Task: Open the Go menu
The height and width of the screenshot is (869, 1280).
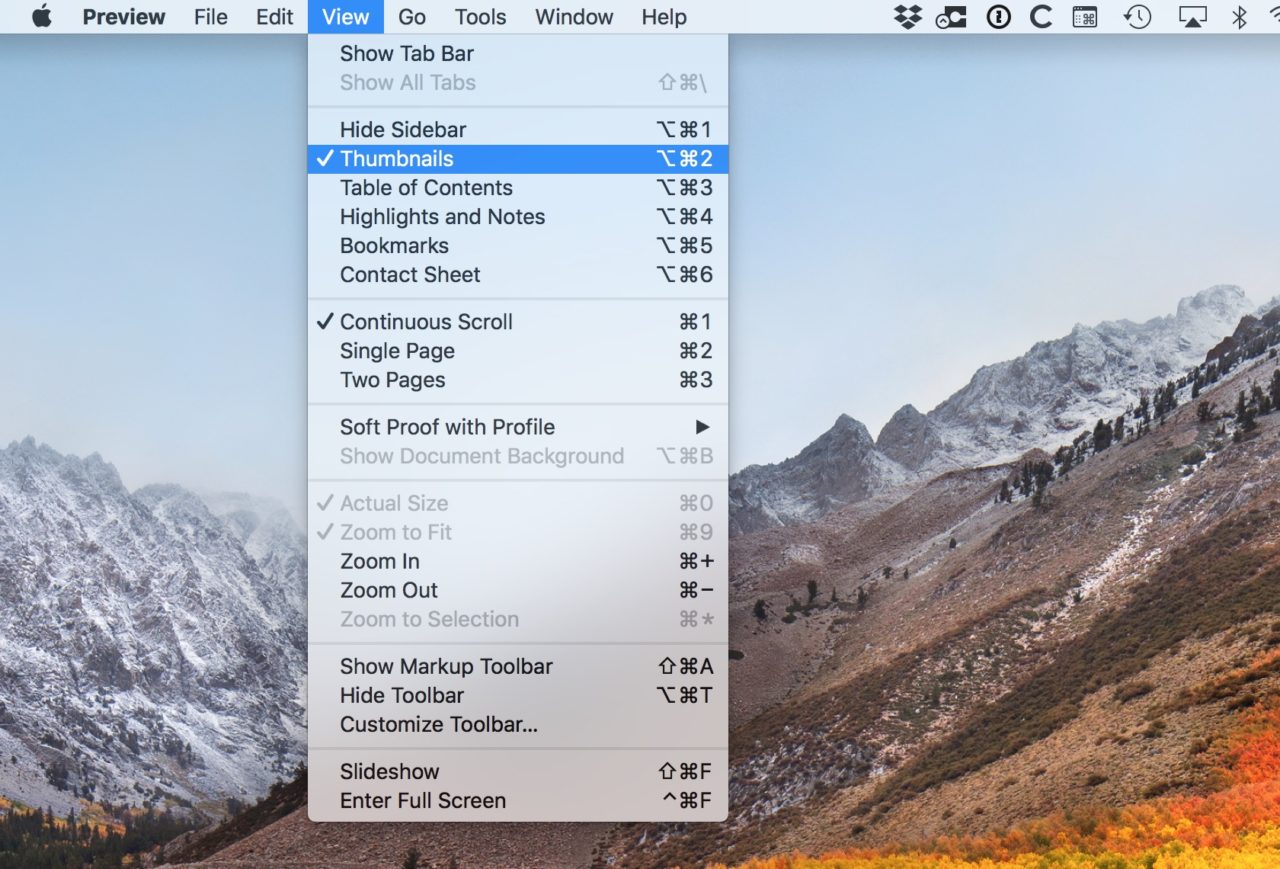Action: point(412,17)
